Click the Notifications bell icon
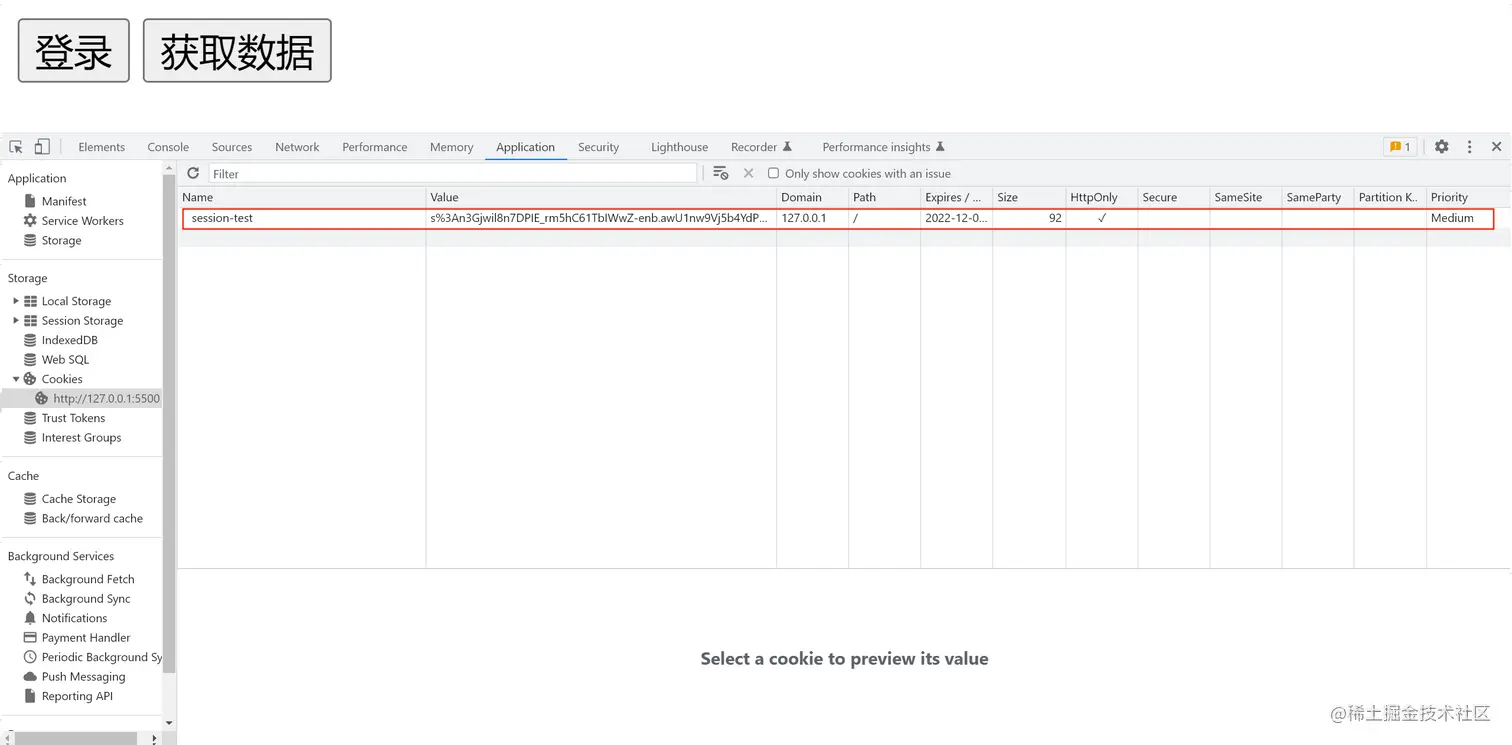The width and height of the screenshot is (1512, 745). (x=30, y=618)
